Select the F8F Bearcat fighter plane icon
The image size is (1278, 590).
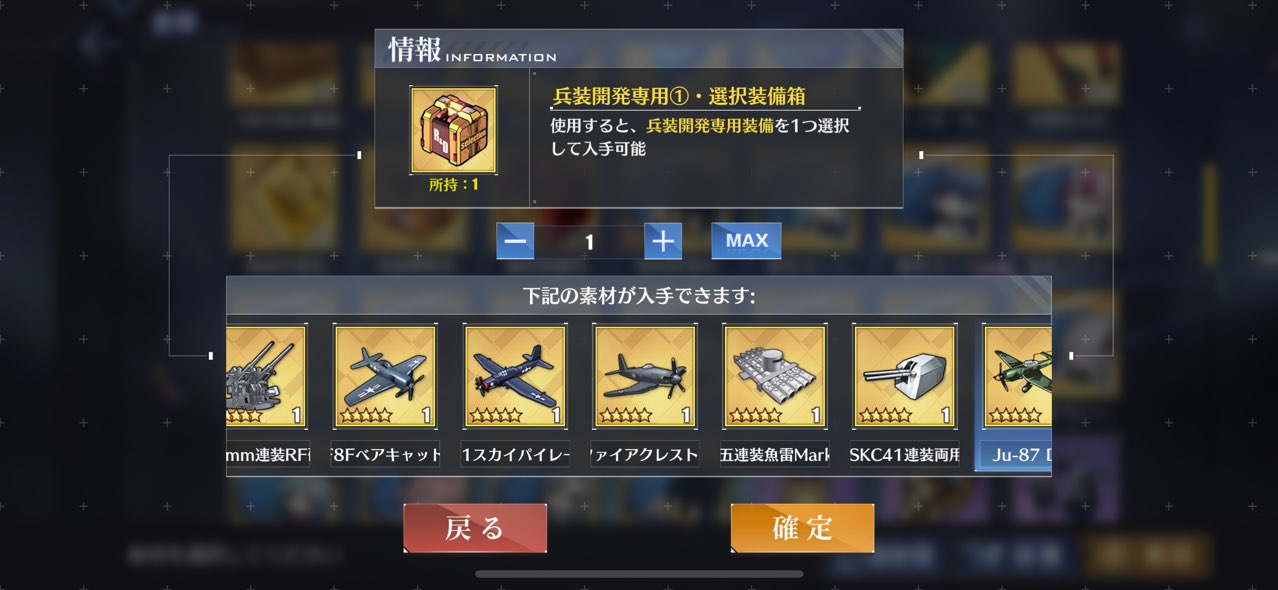[x=386, y=376]
